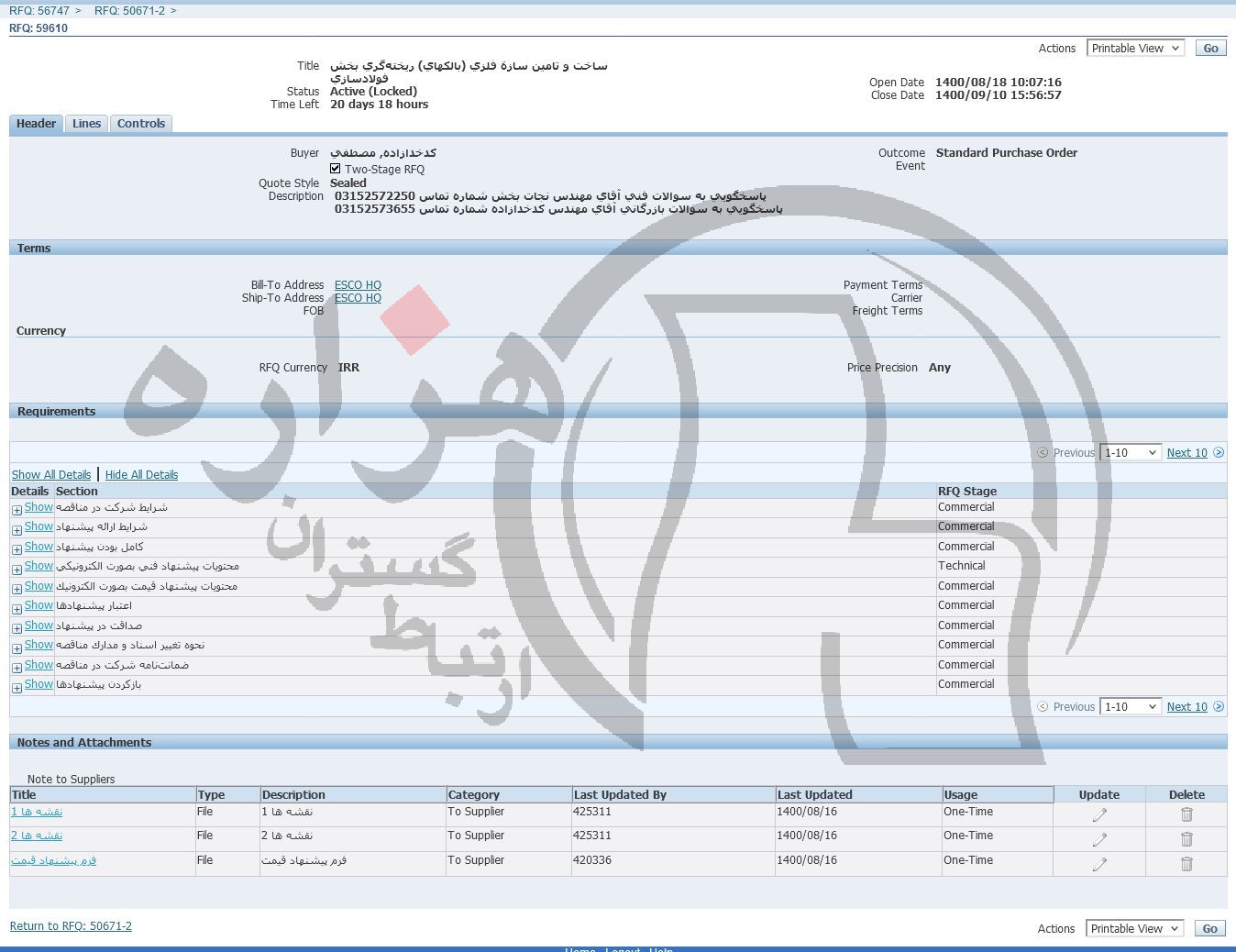1236x952 pixels.
Task: Click Show link for بازکردن پیشنهادها
Action: click(39, 684)
